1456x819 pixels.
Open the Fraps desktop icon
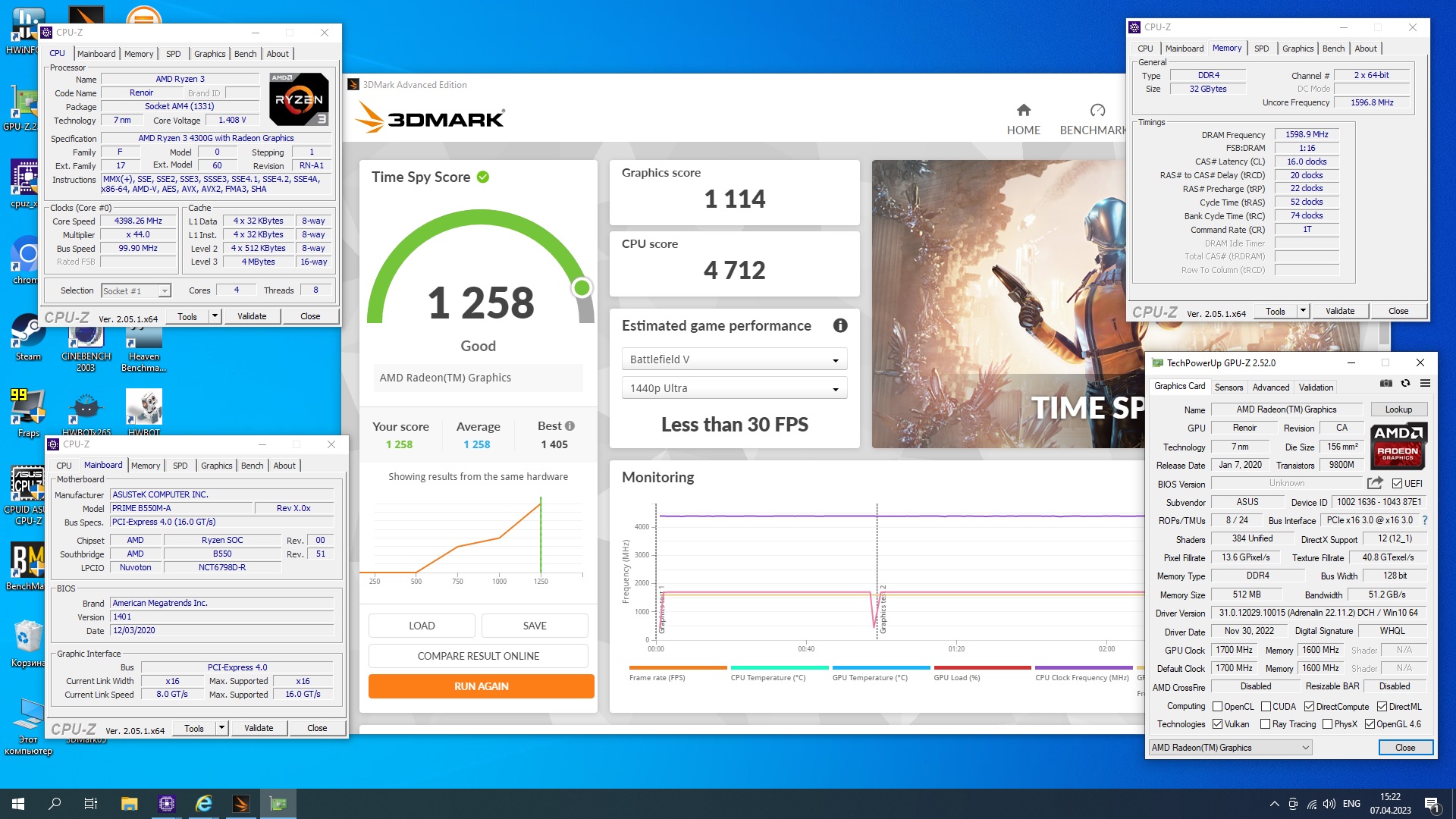point(28,413)
